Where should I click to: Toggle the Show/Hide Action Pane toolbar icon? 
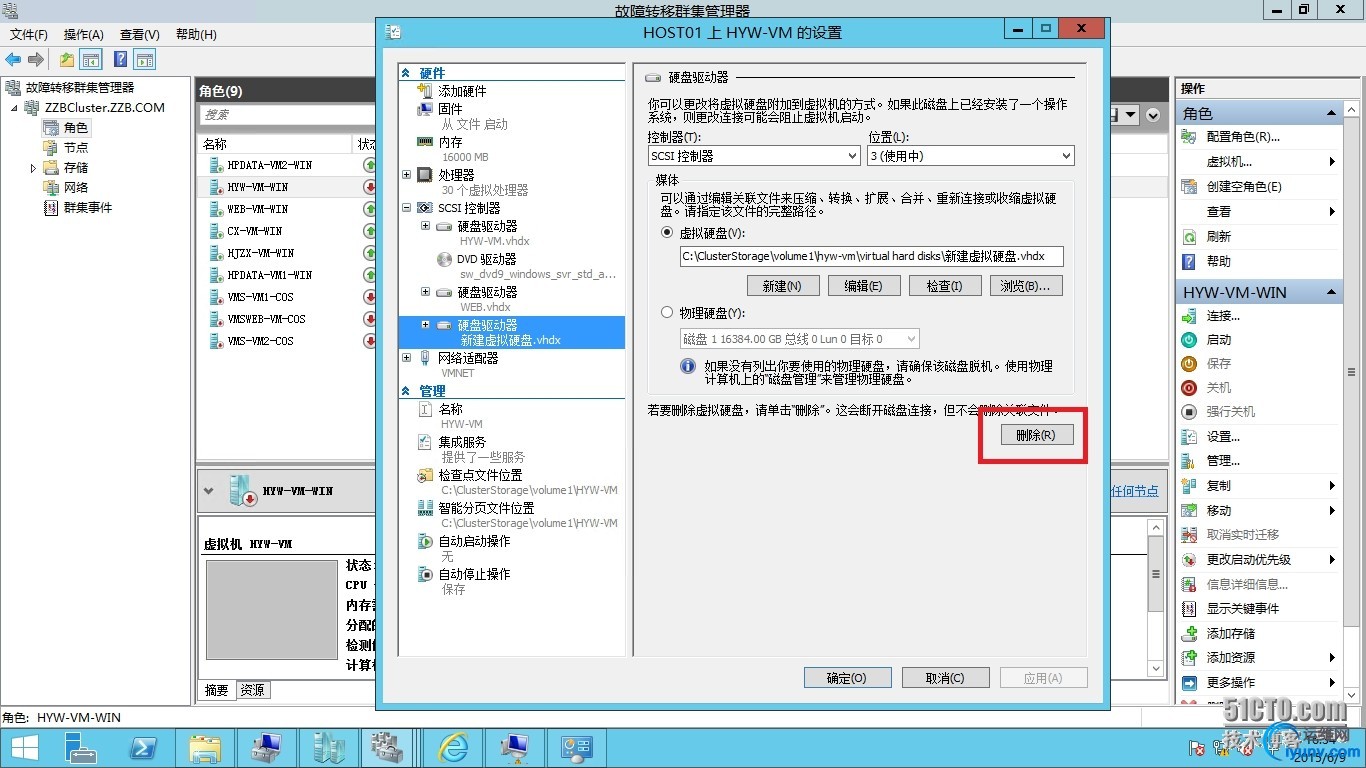[145, 60]
